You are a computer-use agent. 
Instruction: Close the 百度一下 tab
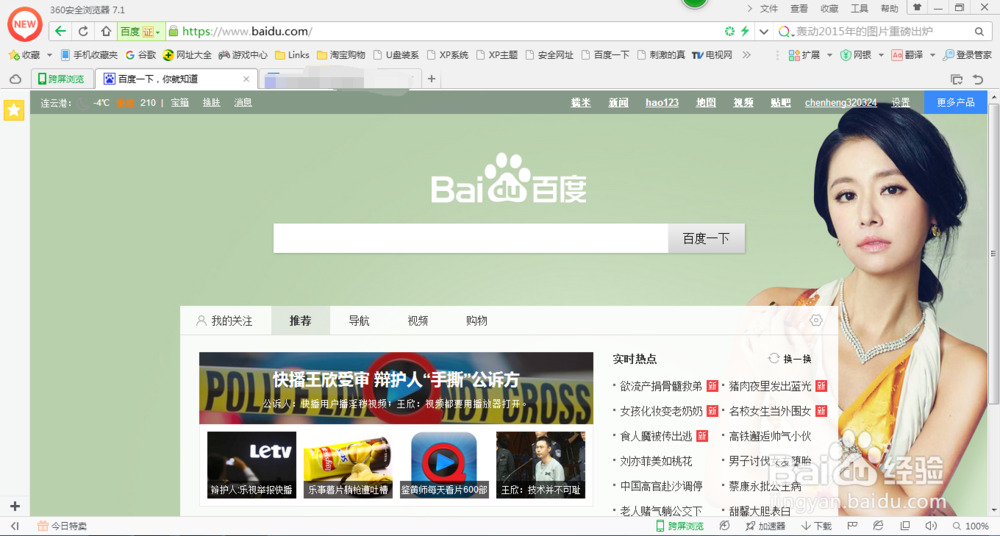(247, 79)
